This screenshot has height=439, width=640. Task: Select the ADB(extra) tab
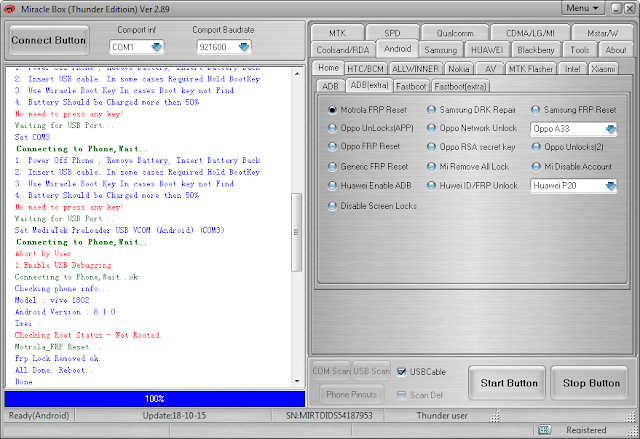369,85
